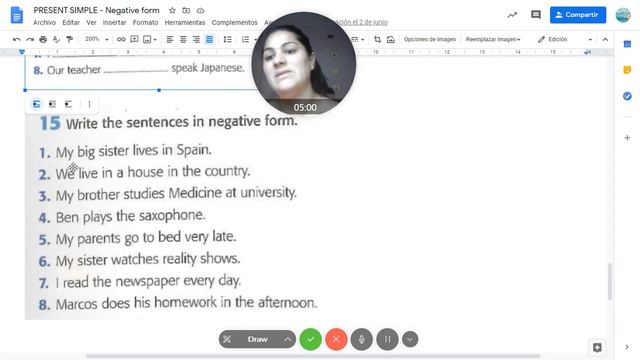Image resolution: width=640 pixels, height=360 pixels.
Task: Align text to the left
Action: click(170, 40)
